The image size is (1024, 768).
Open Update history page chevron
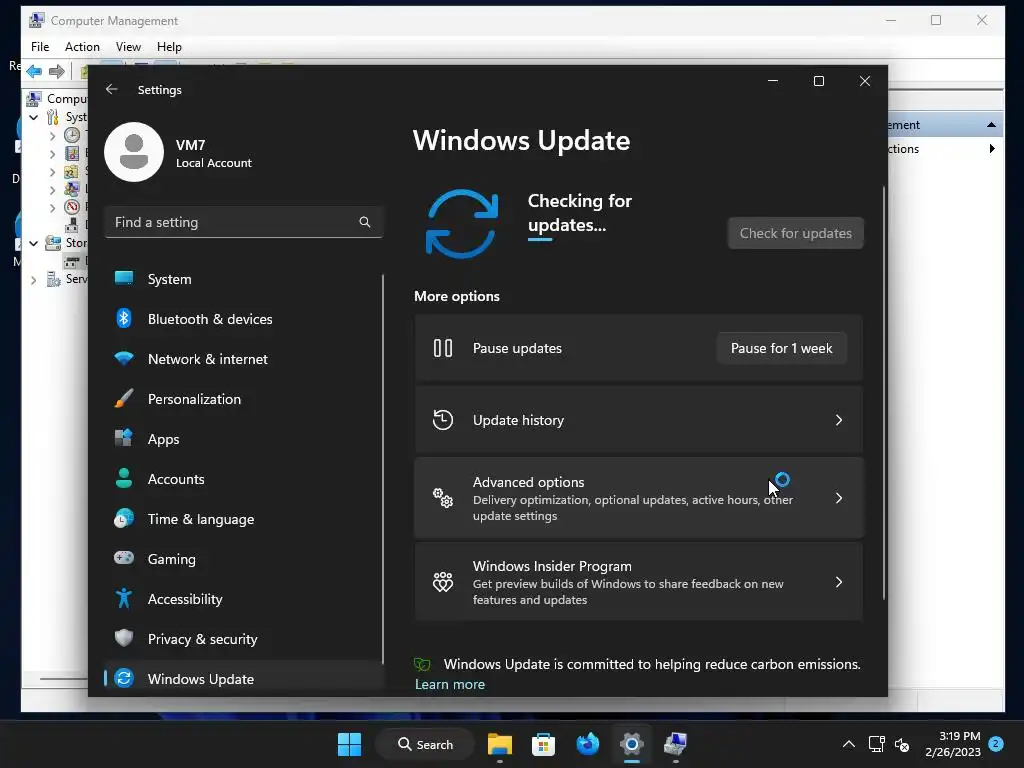point(839,420)
